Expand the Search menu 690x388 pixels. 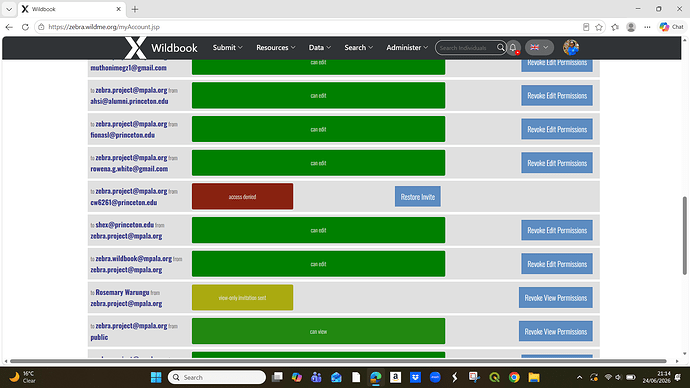[358, 48]
